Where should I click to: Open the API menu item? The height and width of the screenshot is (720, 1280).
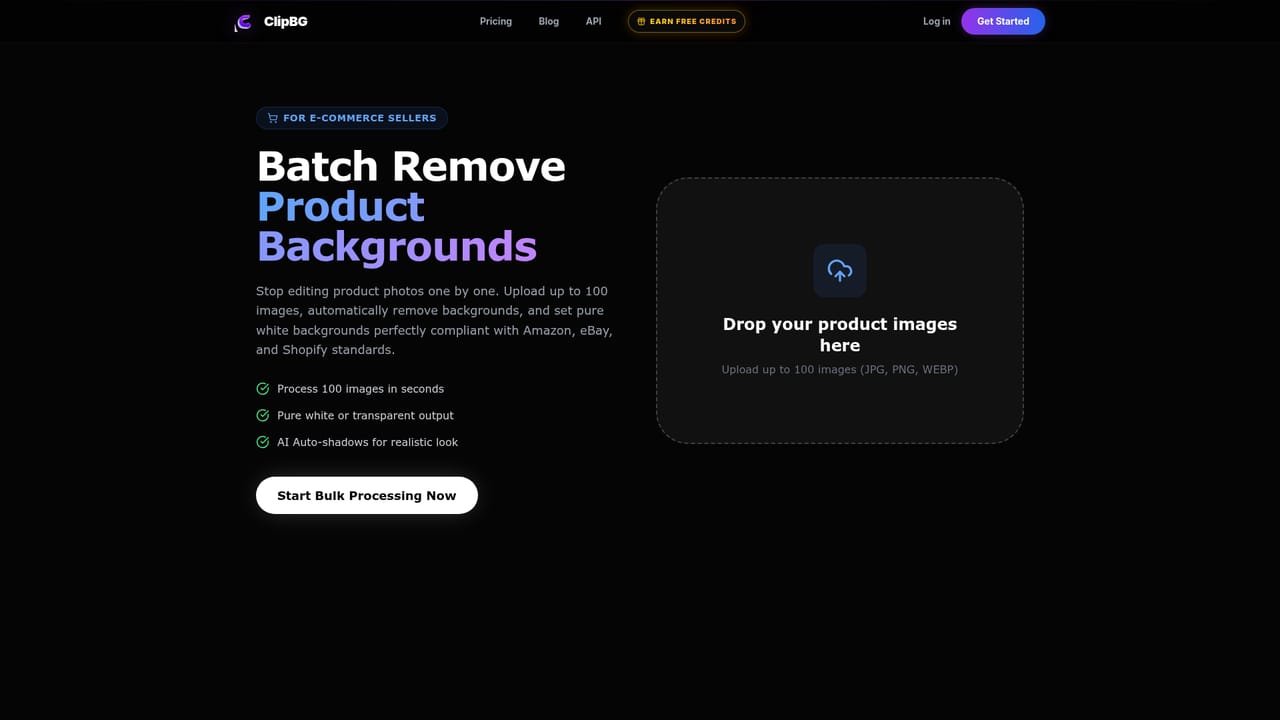point(594,21)
